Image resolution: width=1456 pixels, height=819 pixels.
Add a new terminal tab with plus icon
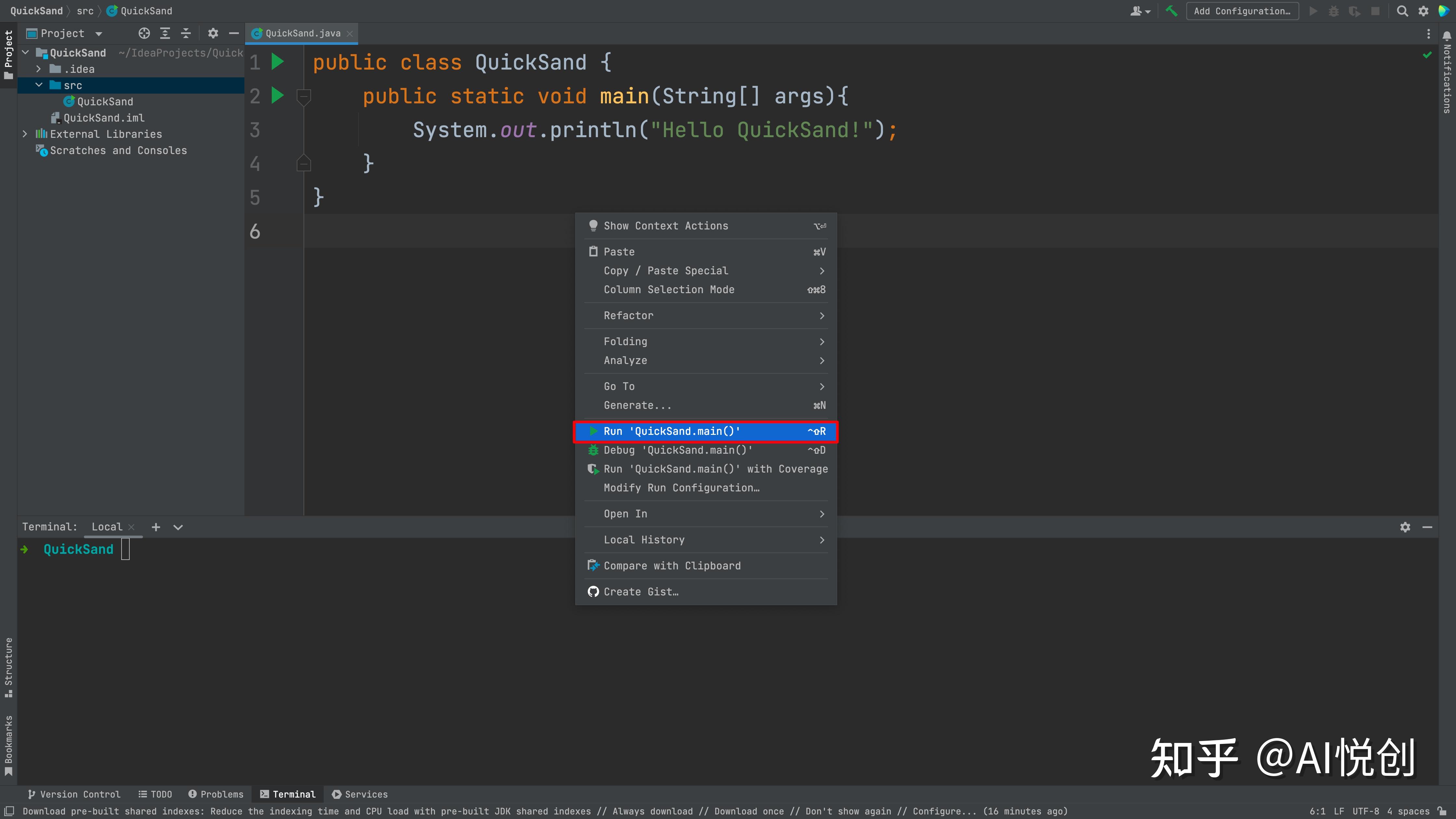[x=156, y=527]
